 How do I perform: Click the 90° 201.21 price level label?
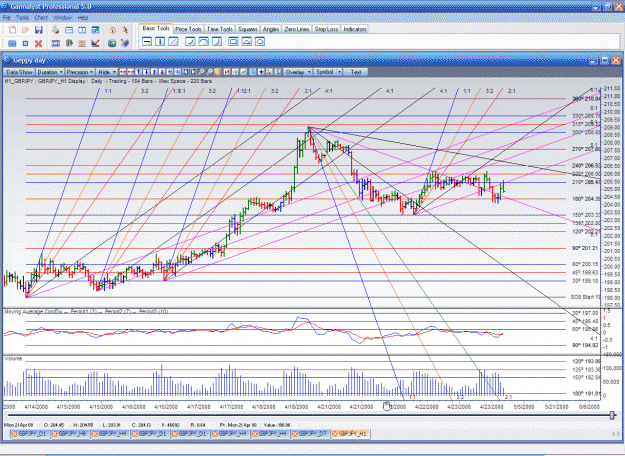pyautogui.click(x=585, y=248)
